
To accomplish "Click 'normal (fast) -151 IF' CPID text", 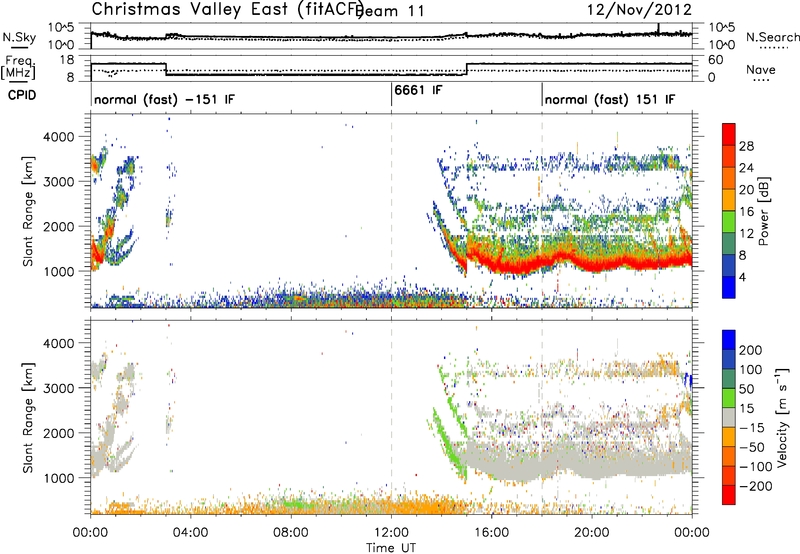I will pyautogui.click(x=164, y=99).
